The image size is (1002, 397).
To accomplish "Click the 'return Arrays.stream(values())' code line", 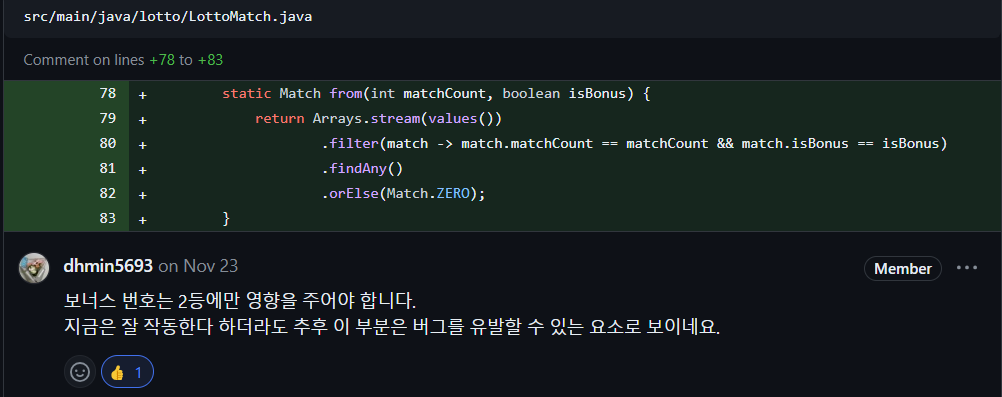I will 378,119.
